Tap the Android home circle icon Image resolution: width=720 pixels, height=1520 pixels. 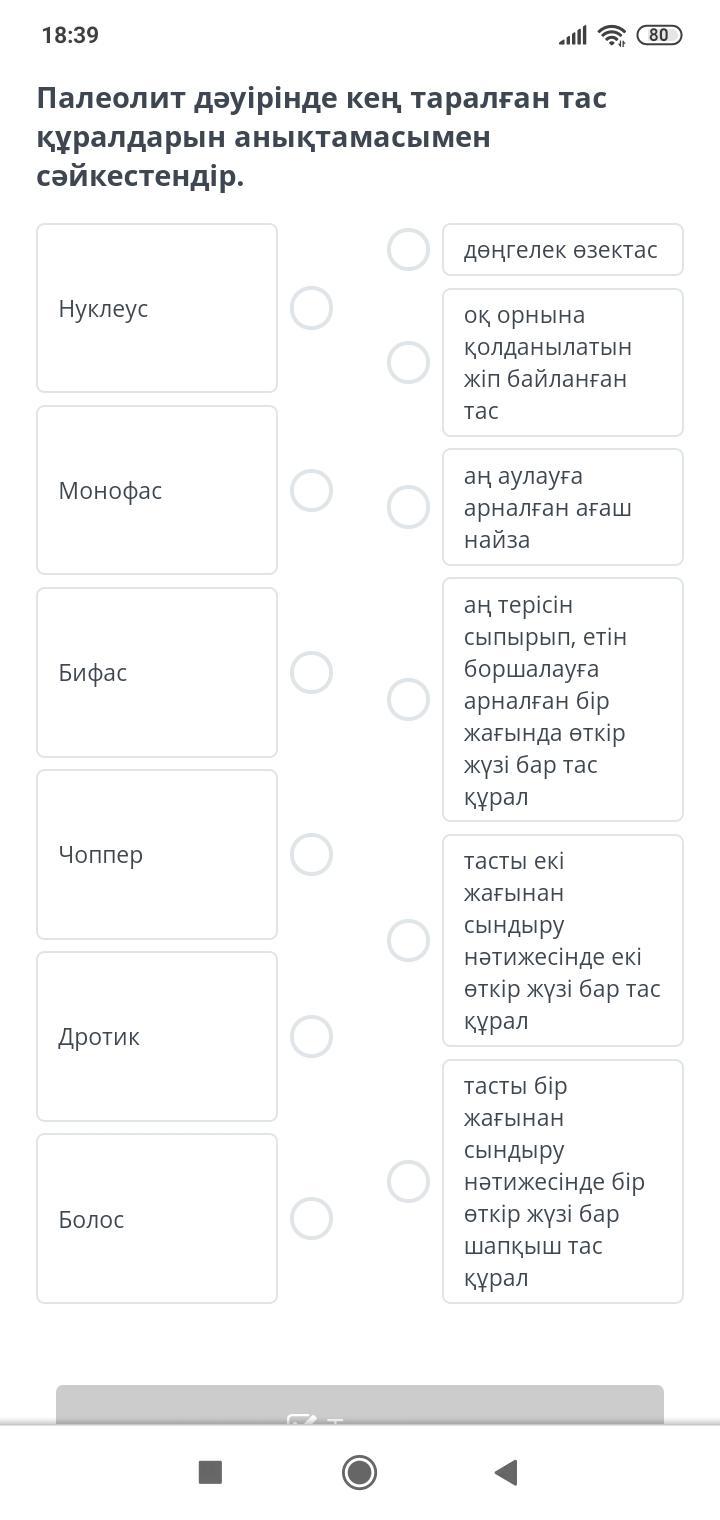click(359, 1472)
